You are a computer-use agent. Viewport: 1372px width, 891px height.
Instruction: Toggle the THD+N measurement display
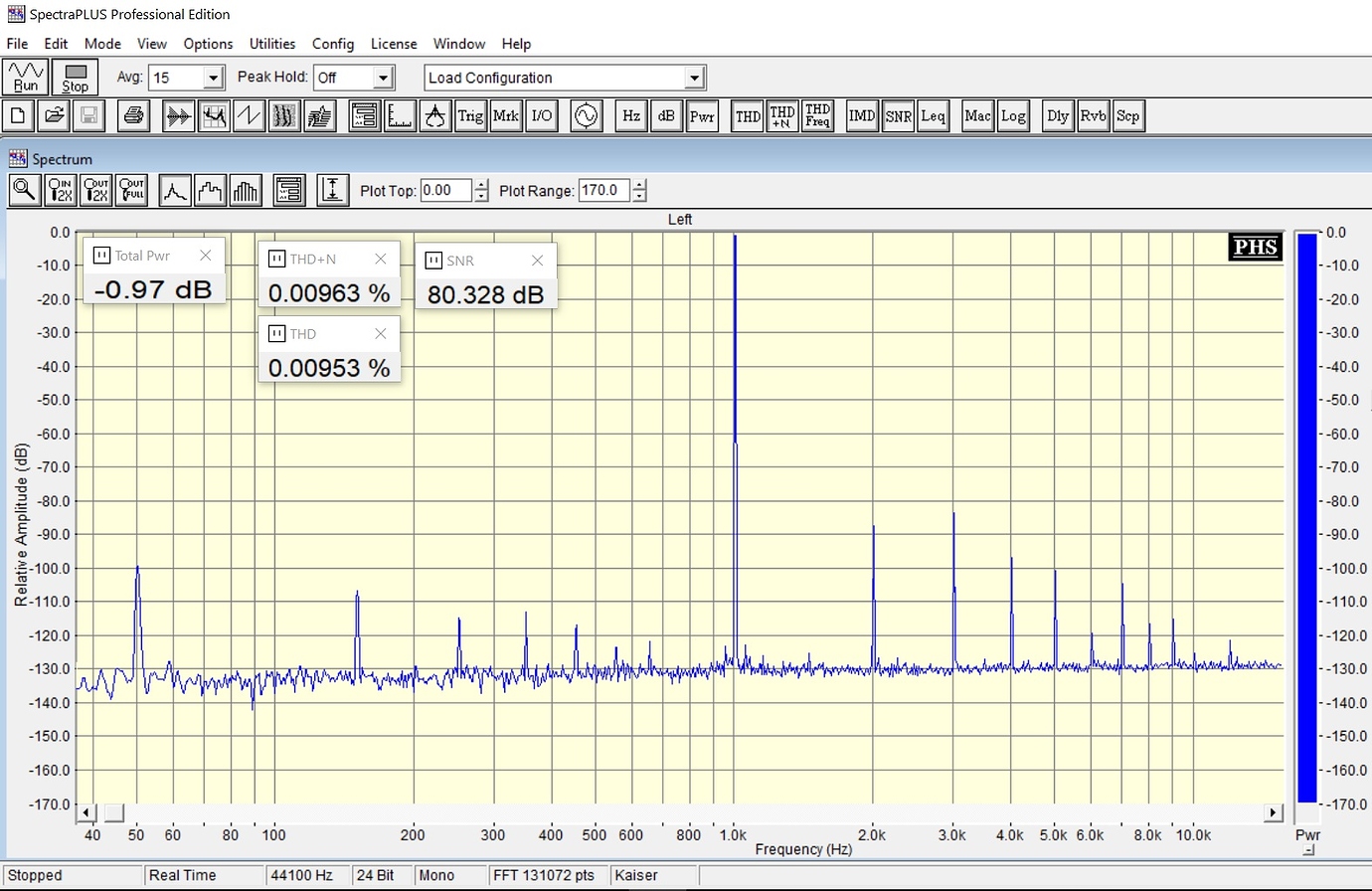(782, 116)
